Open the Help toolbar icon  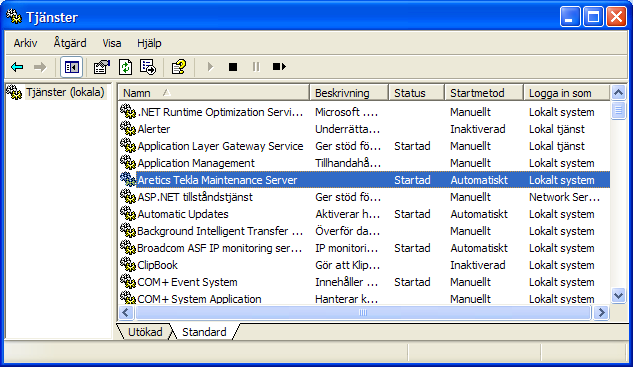tap(179, 67)
